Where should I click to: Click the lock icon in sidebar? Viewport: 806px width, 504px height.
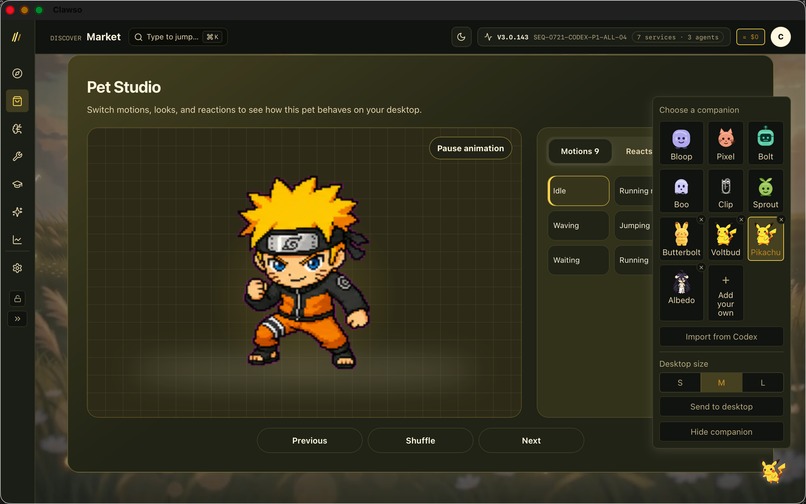(x=17, y=298)
